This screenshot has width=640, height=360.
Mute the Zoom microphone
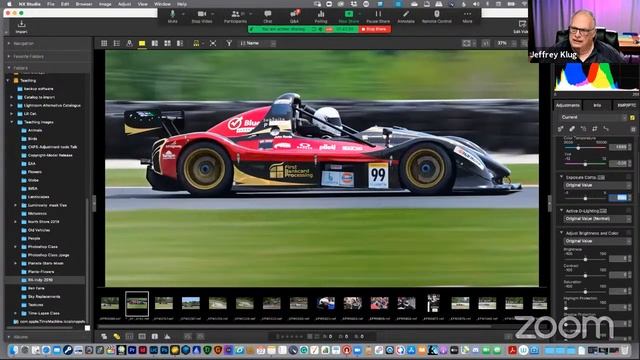click(x=173, y=17)
